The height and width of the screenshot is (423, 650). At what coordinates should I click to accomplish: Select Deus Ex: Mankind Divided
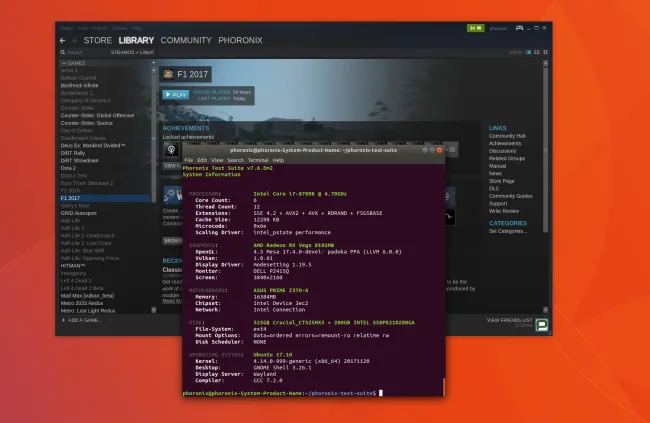click(93, 146)
